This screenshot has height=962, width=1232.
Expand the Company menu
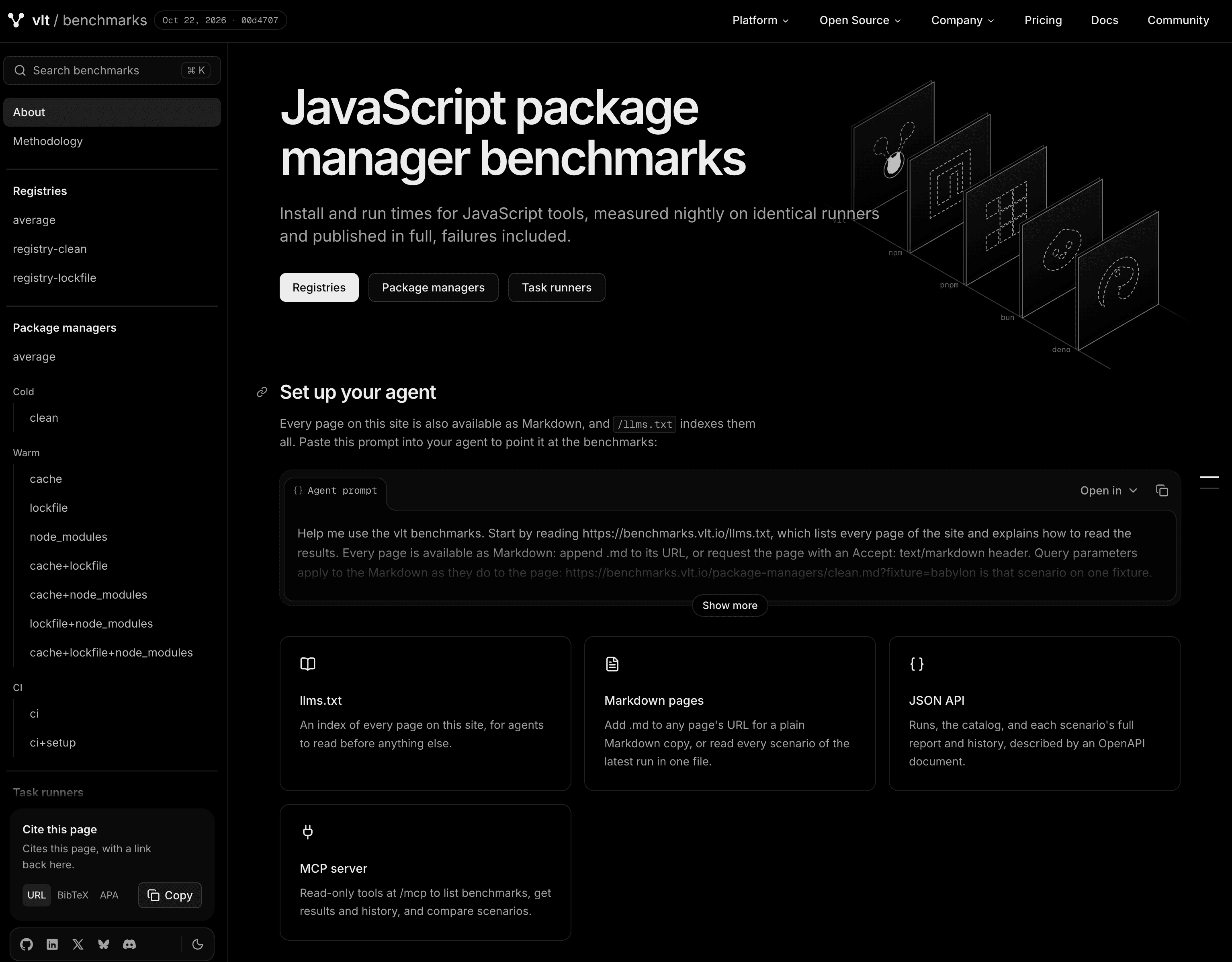coord(962,21)
